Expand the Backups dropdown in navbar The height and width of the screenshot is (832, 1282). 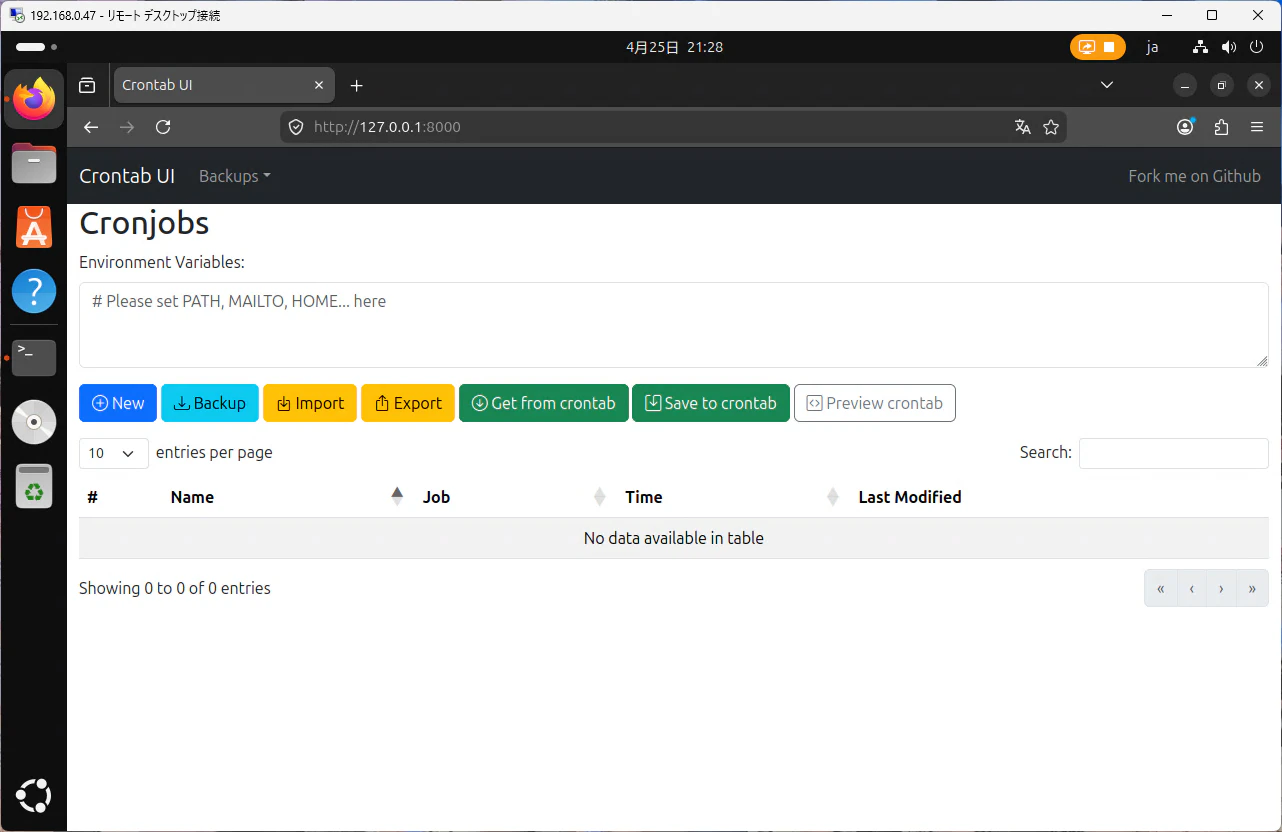click(x=235, y=176)
